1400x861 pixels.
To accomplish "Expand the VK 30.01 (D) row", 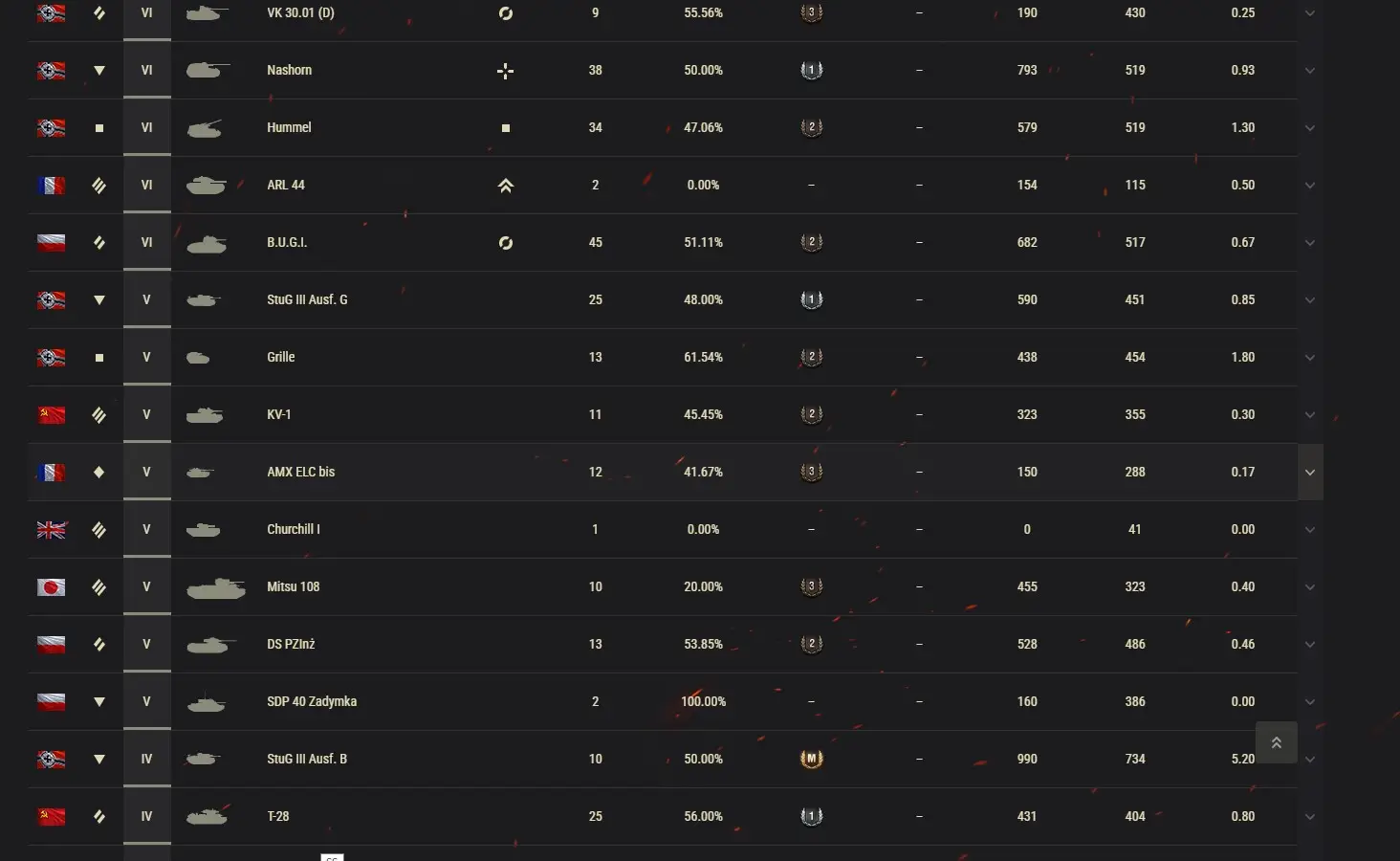I will point(1310,13).
